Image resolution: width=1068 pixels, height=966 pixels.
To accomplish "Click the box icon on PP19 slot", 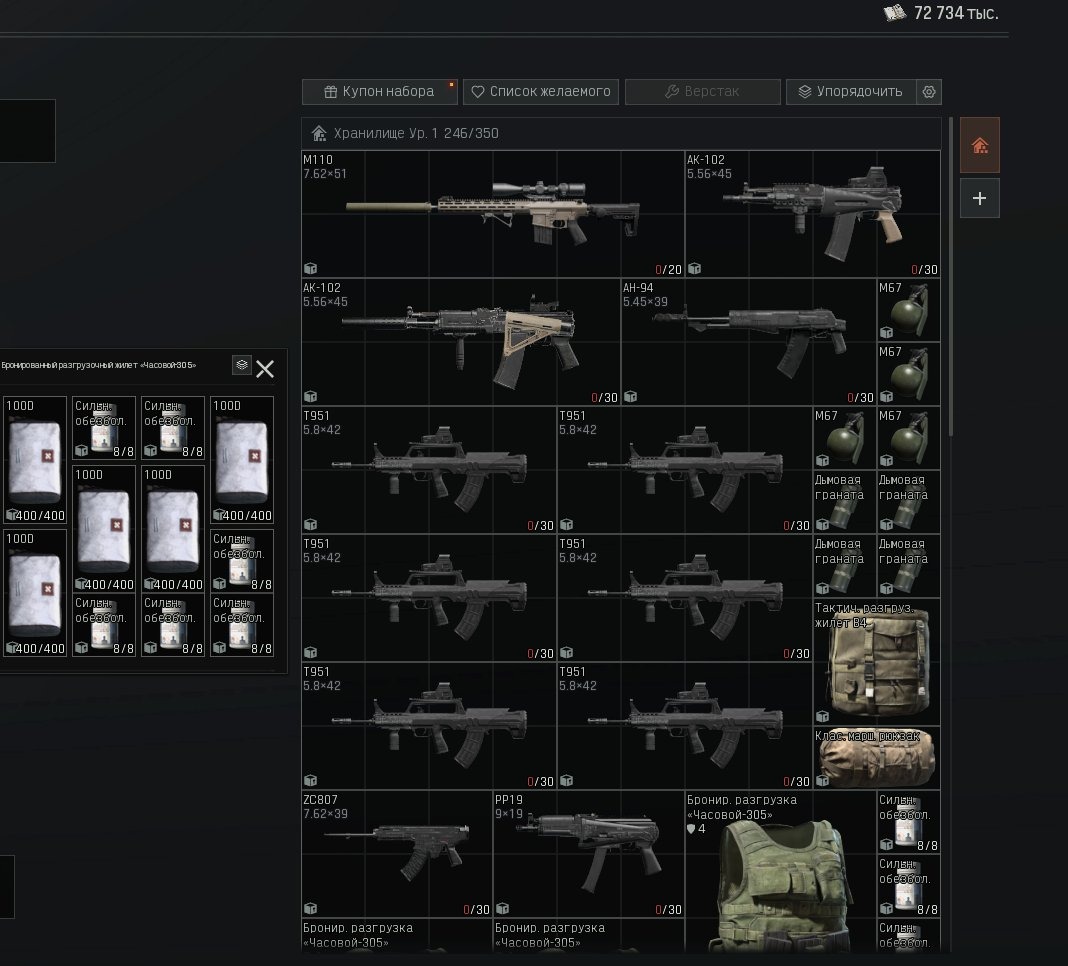I will tap(503, 908).
